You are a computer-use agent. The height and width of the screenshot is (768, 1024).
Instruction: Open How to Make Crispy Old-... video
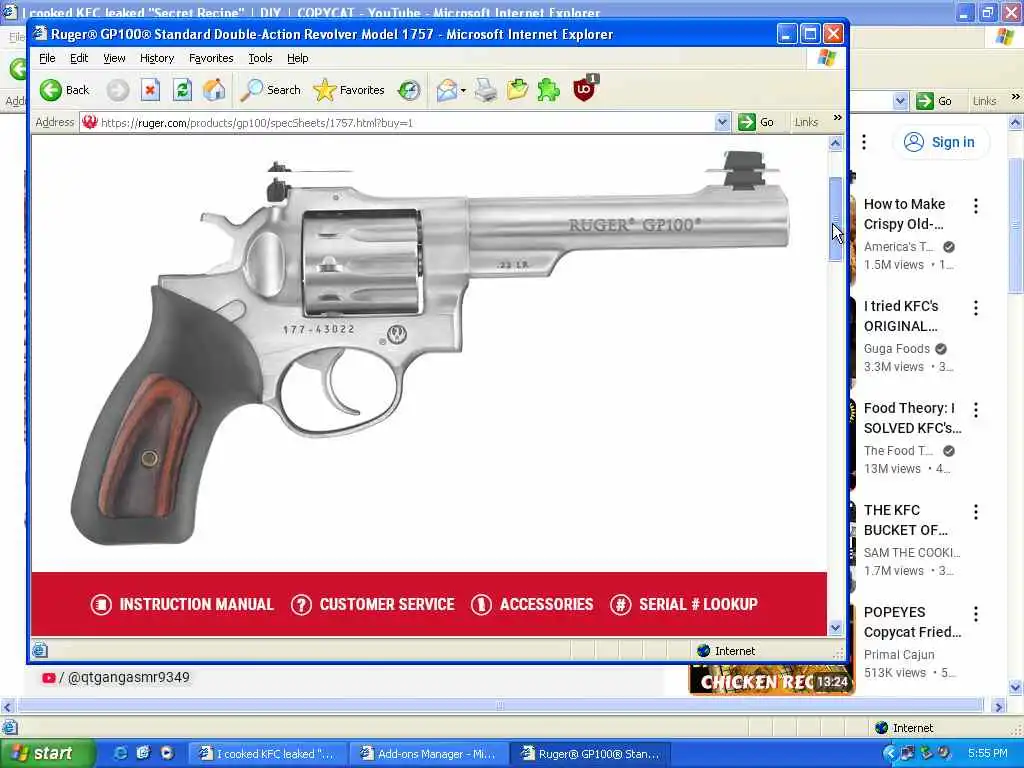904,214
